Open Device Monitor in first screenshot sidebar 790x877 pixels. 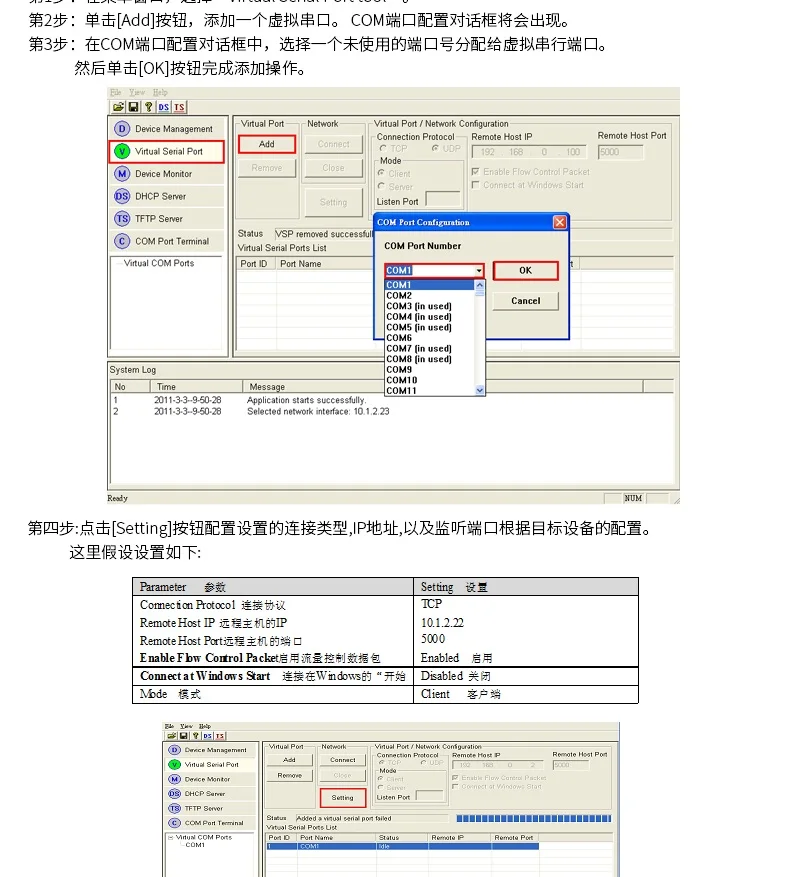click(167, 174)
